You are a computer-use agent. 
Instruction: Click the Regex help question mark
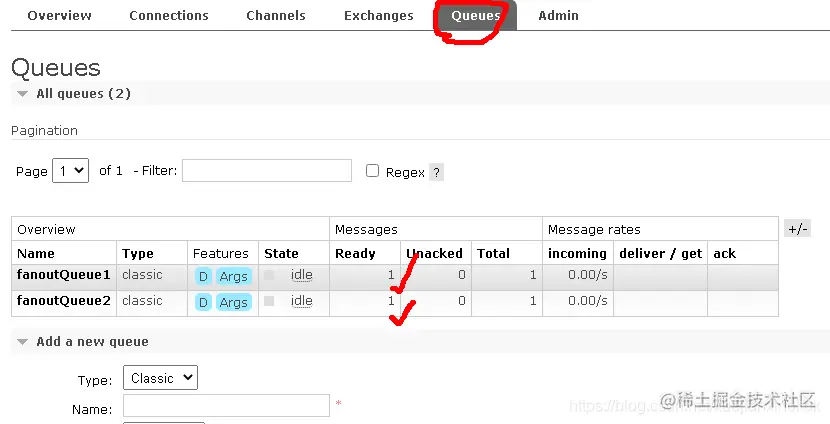pyautogui.click(x=436, y=173)
